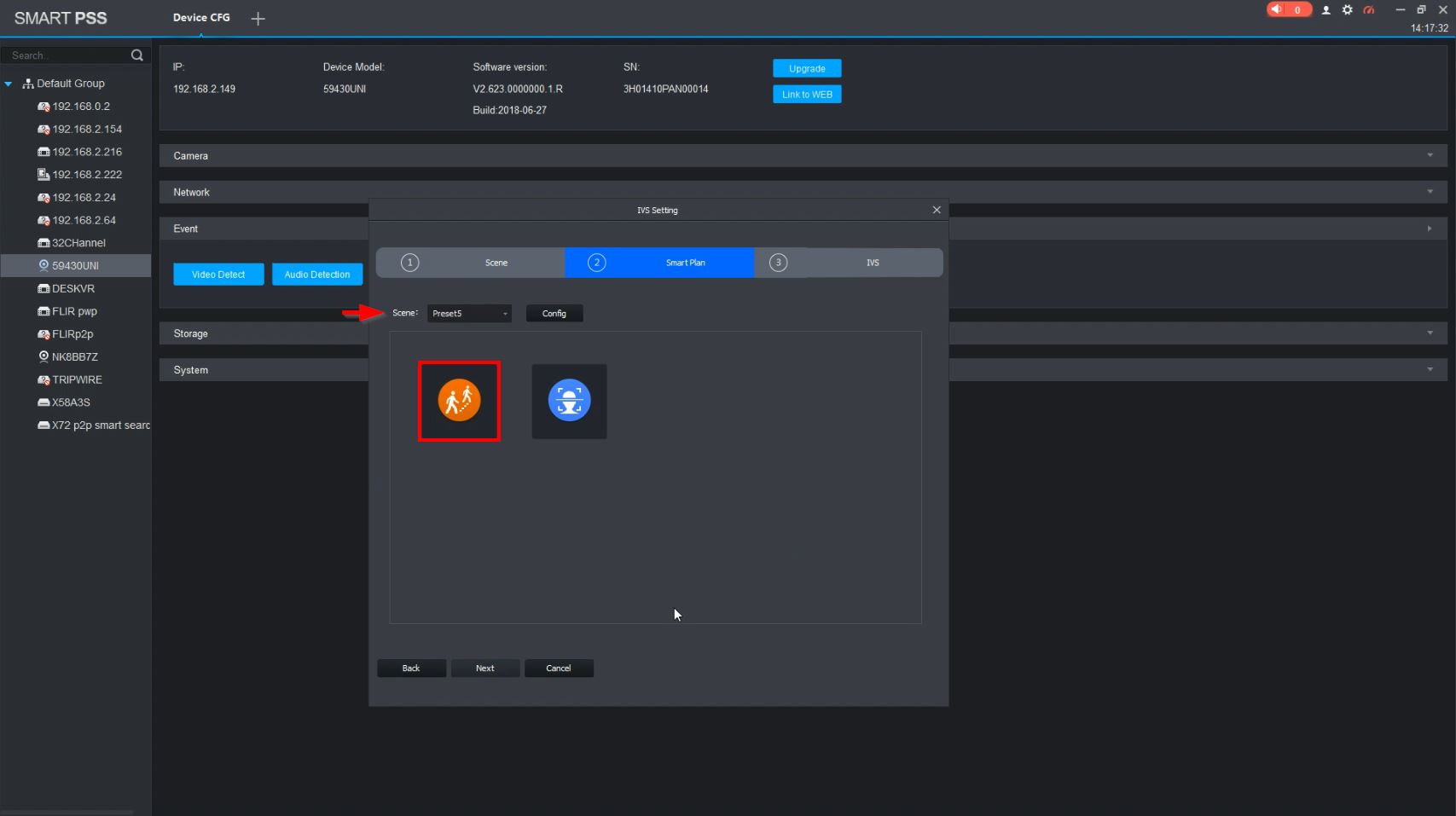Open the settings gear icon

1348,10
